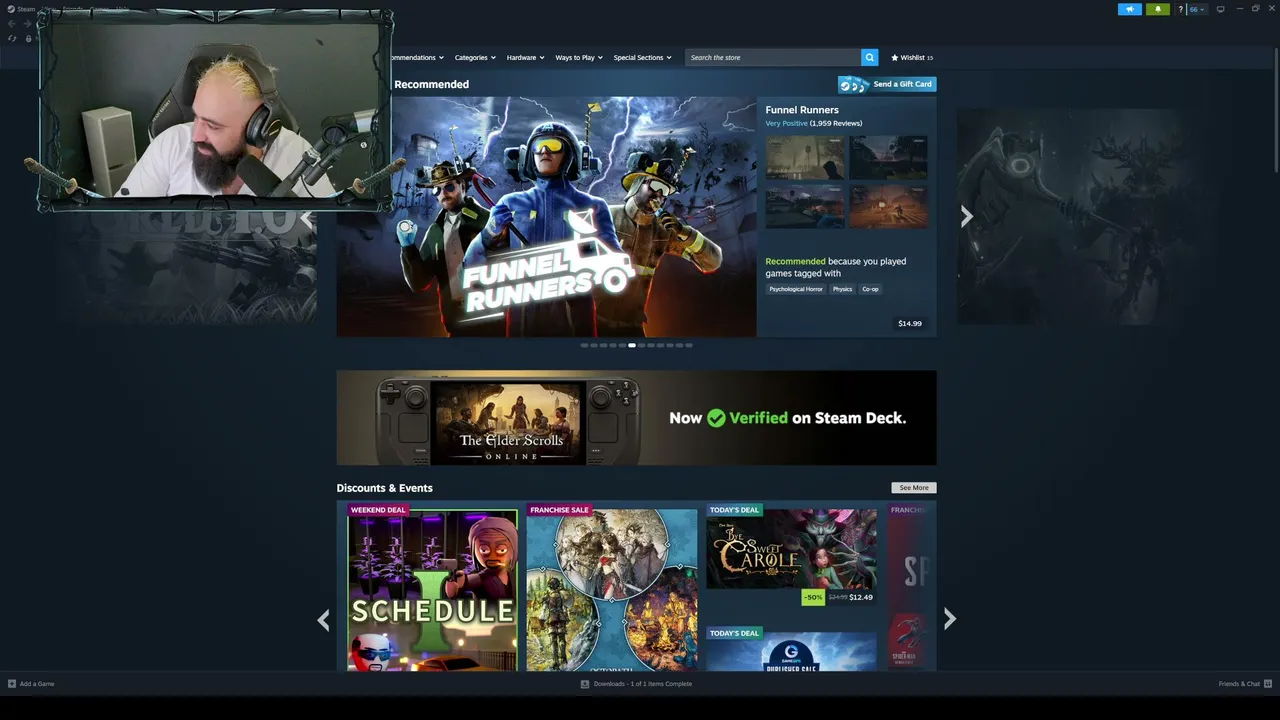Select the active highlighted carousel dot
The width and height of the screenshot is (1280, 720).
tap(632, 345)
